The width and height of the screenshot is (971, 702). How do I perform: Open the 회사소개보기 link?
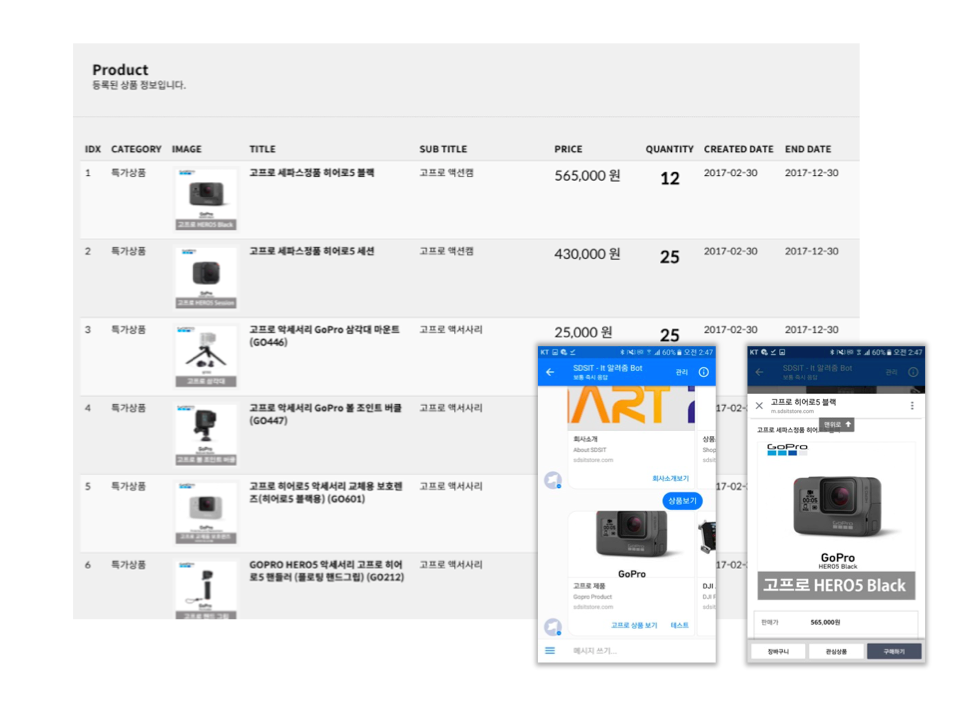point(670,479)
